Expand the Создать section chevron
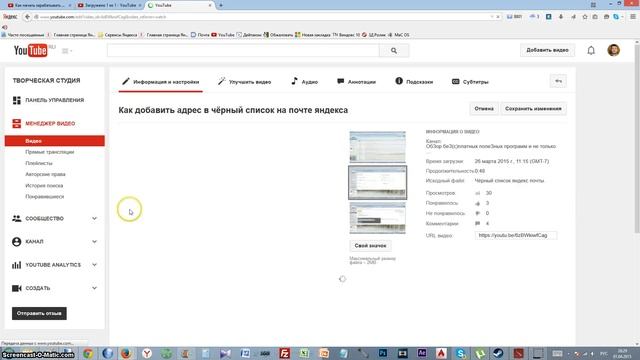 (x=94, y=288)
